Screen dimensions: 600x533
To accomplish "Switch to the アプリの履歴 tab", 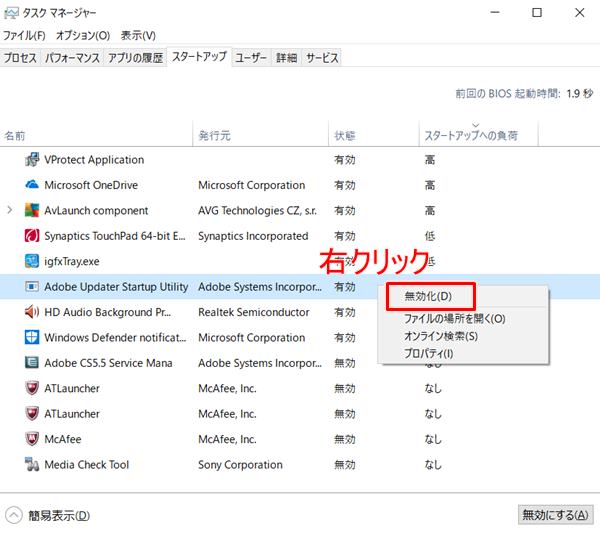I will [x=135, y=58].
